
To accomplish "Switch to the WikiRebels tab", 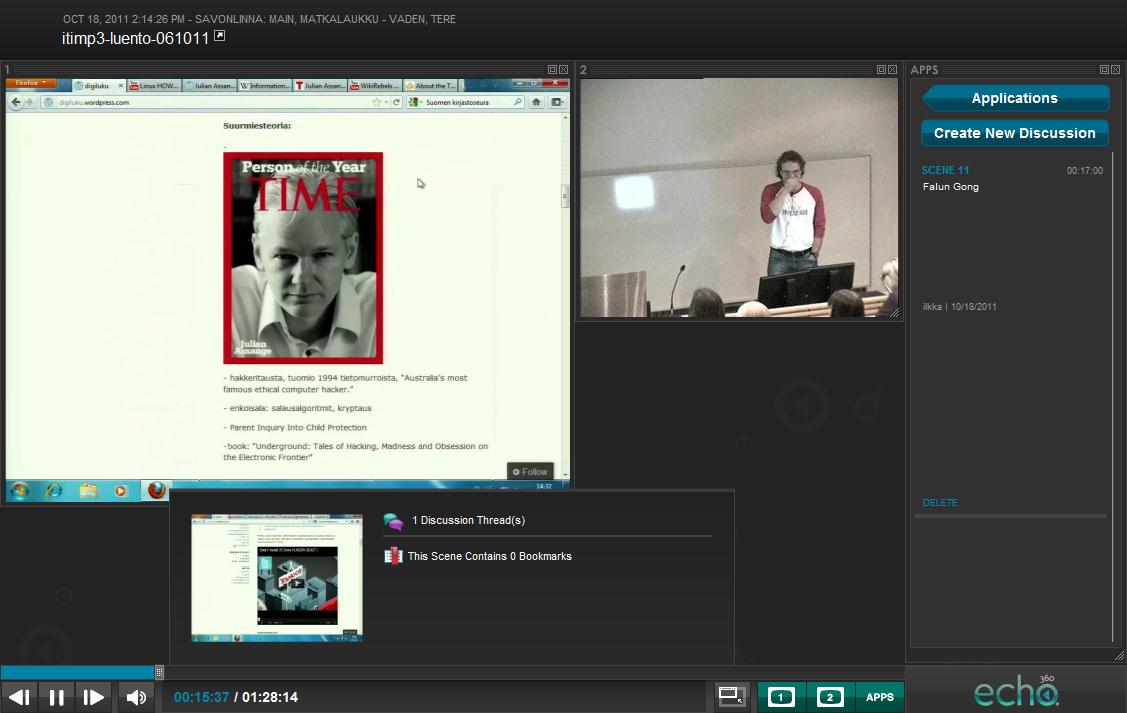I will [x=375, y=86].
